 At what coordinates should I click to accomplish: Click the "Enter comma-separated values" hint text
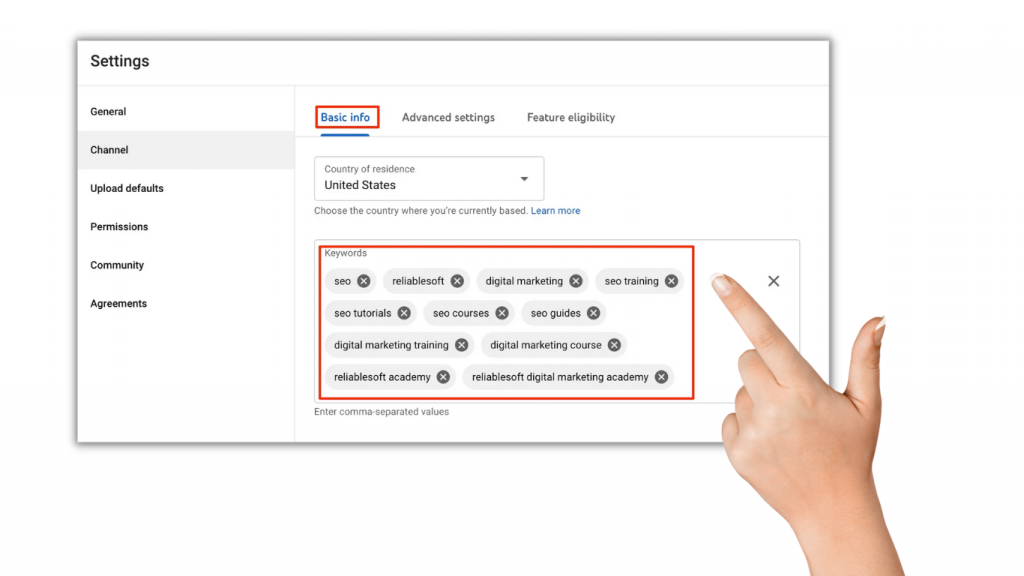[381, 412]
